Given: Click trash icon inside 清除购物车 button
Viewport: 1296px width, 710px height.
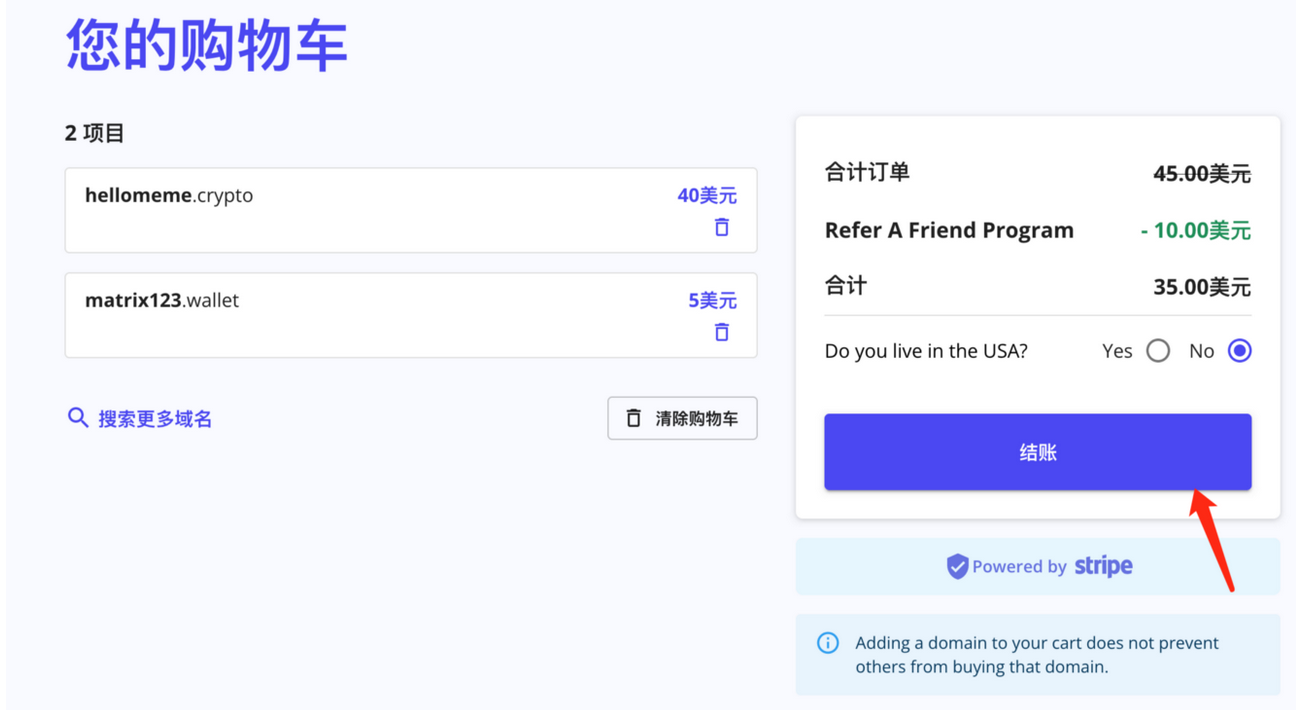Looking at the screenshot, I should [633, 418].
